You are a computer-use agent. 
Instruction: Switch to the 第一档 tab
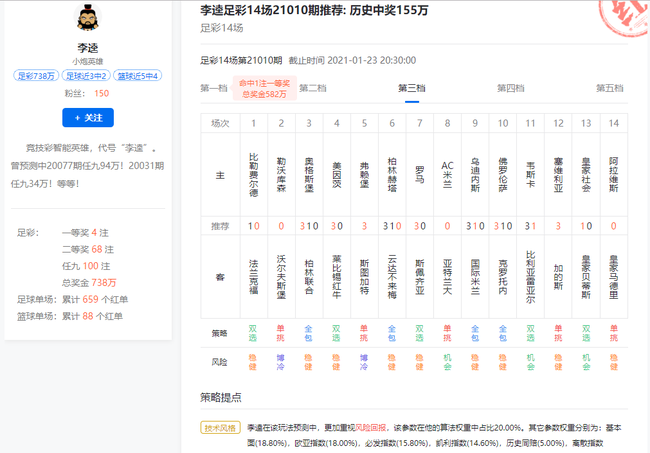point(213,88)
